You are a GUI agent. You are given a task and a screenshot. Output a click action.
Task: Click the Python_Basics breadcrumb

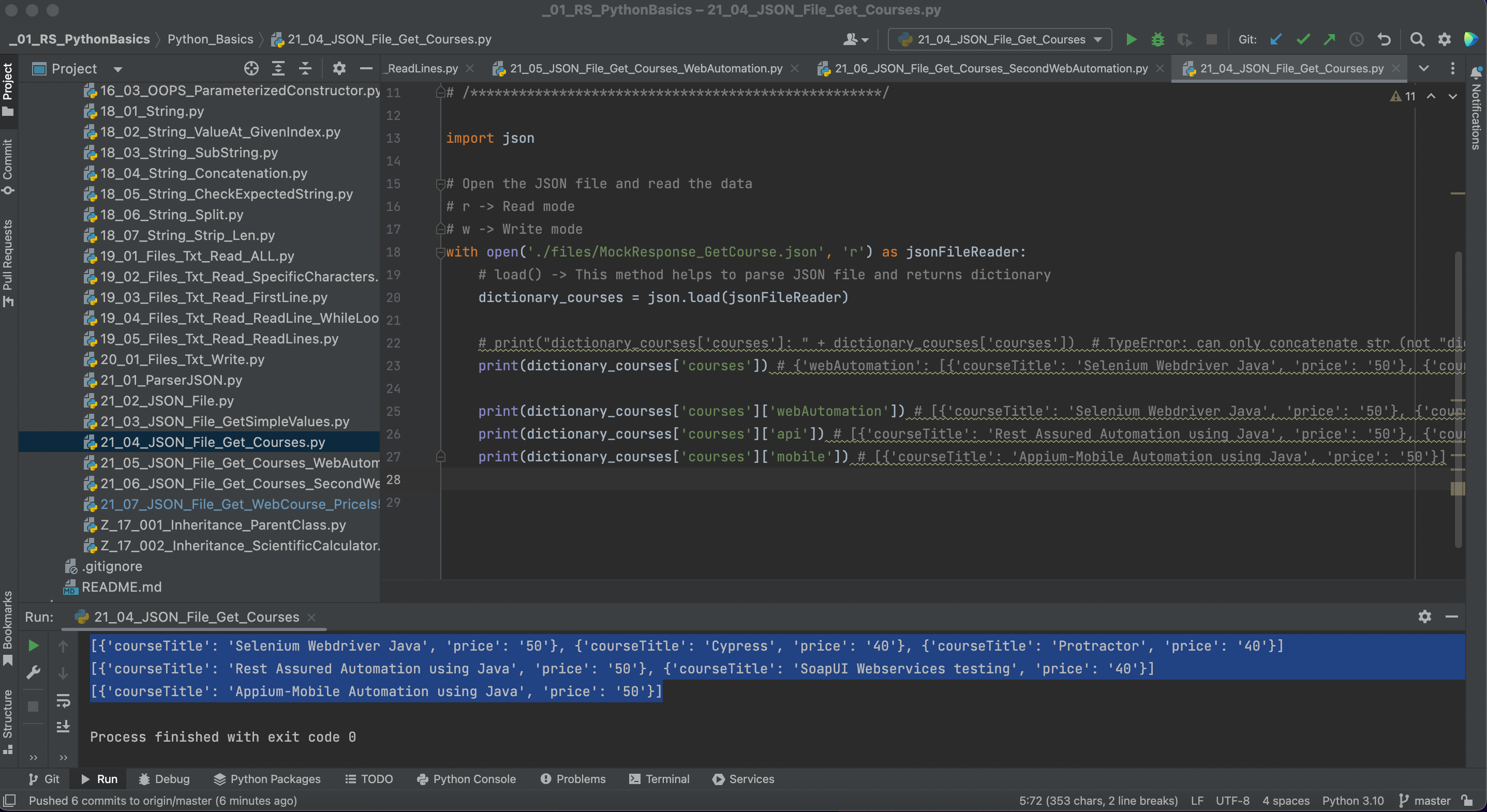click(210, 39)
